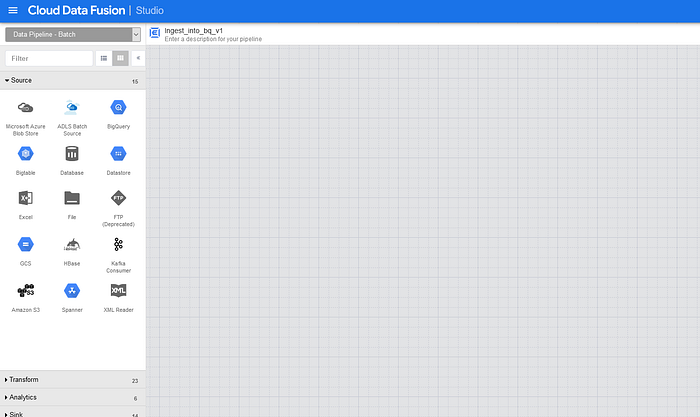Add the Kafka Consumer source plugin
Viewport: 700px width, 417px height.
point(118,255)
